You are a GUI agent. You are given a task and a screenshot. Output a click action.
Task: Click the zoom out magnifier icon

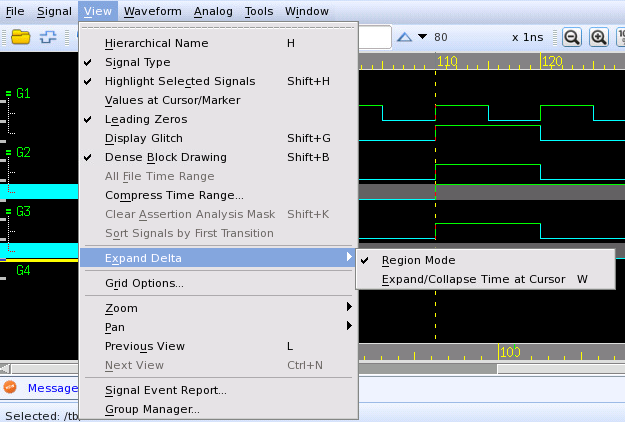[572, 37]
